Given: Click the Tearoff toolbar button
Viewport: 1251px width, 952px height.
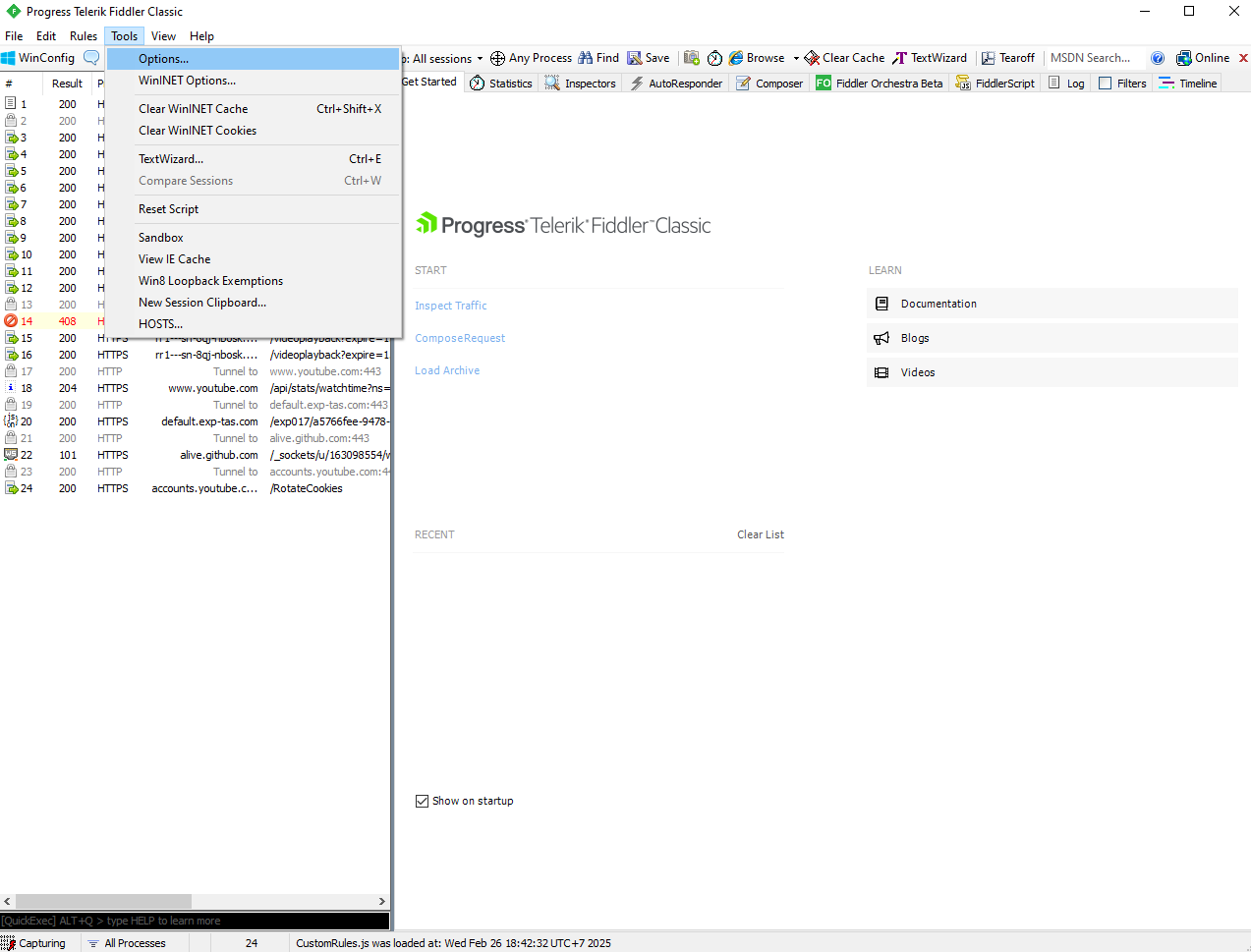Looking at the screenshot, I should (x=1008, y=58).
